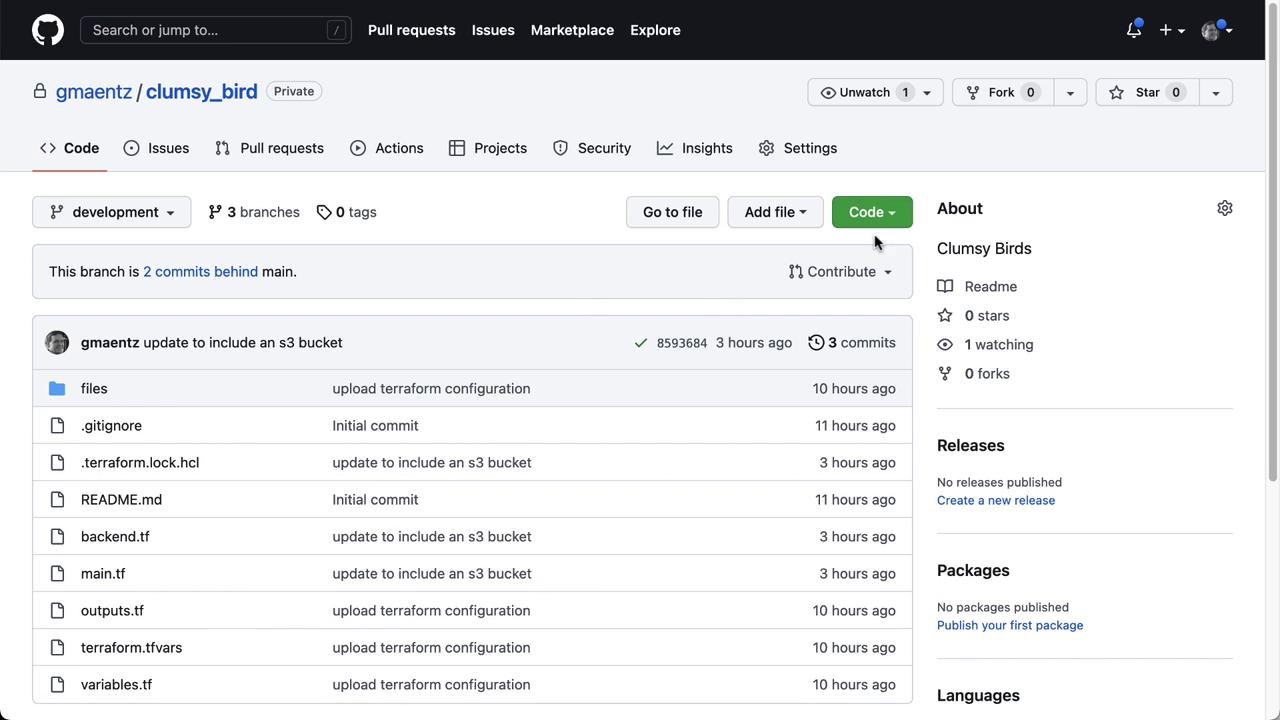Open the Insights tab
Screen dimensions: 1280x720
tap(695, 148)
